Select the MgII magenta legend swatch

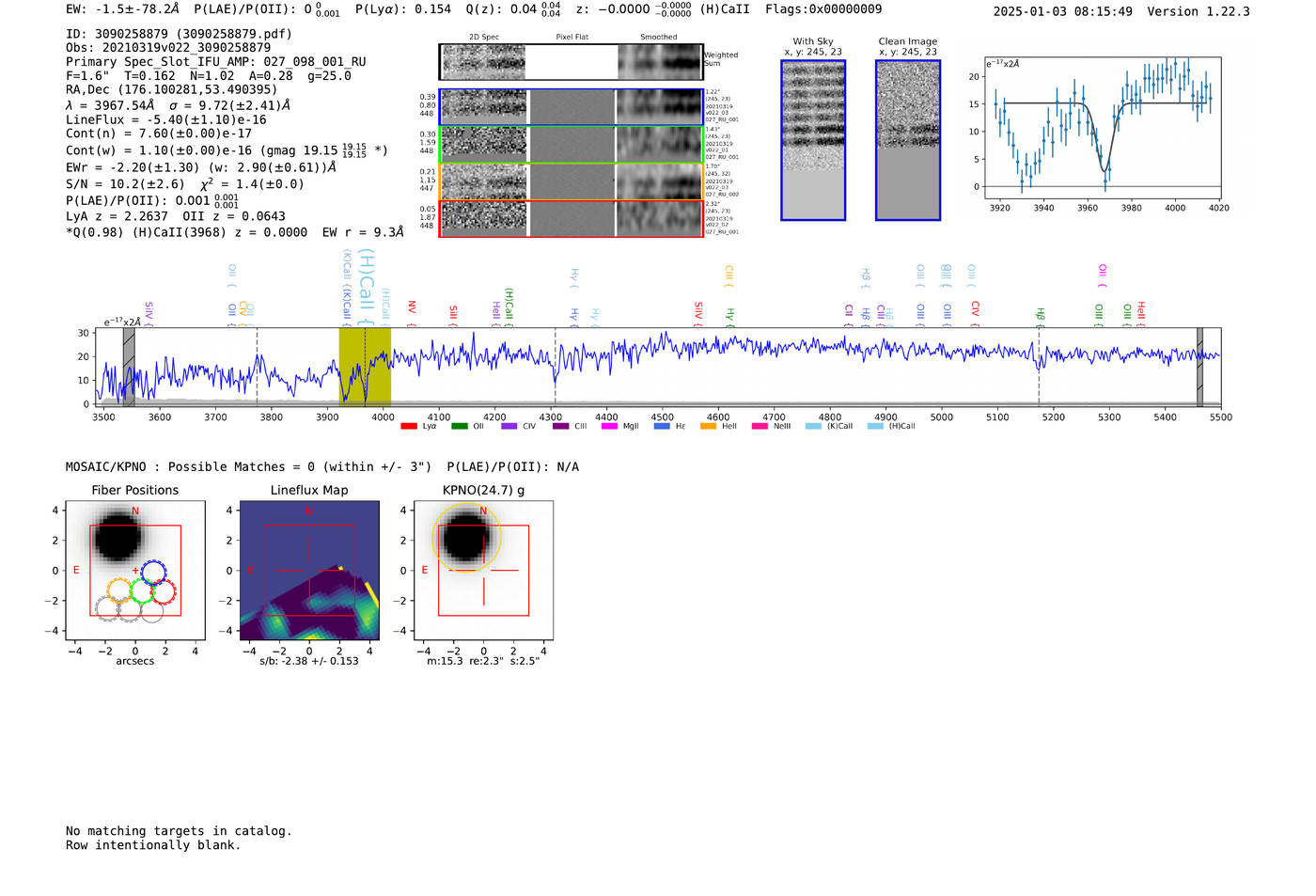pos(609,426)
